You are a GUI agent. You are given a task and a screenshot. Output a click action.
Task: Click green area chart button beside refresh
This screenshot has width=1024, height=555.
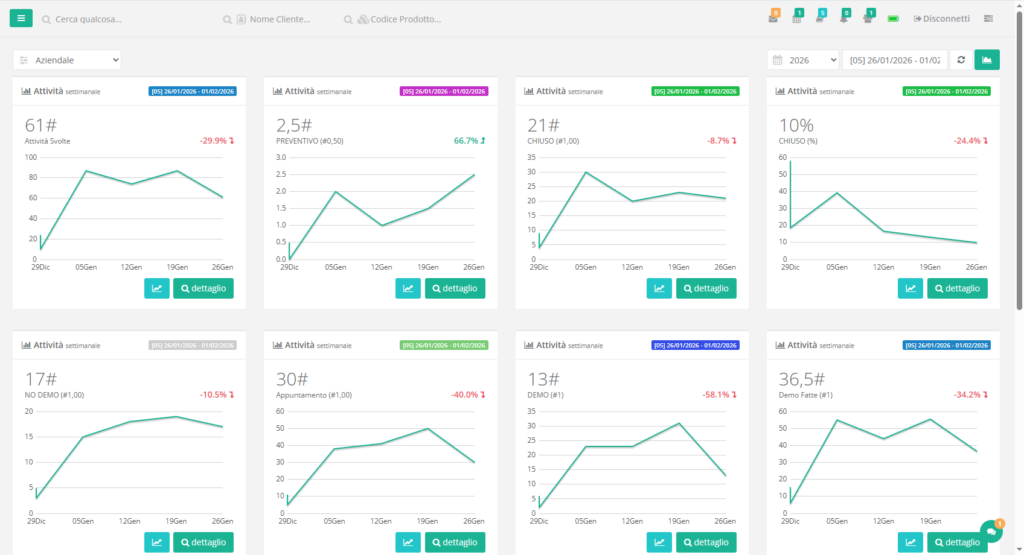coord(986,60)
